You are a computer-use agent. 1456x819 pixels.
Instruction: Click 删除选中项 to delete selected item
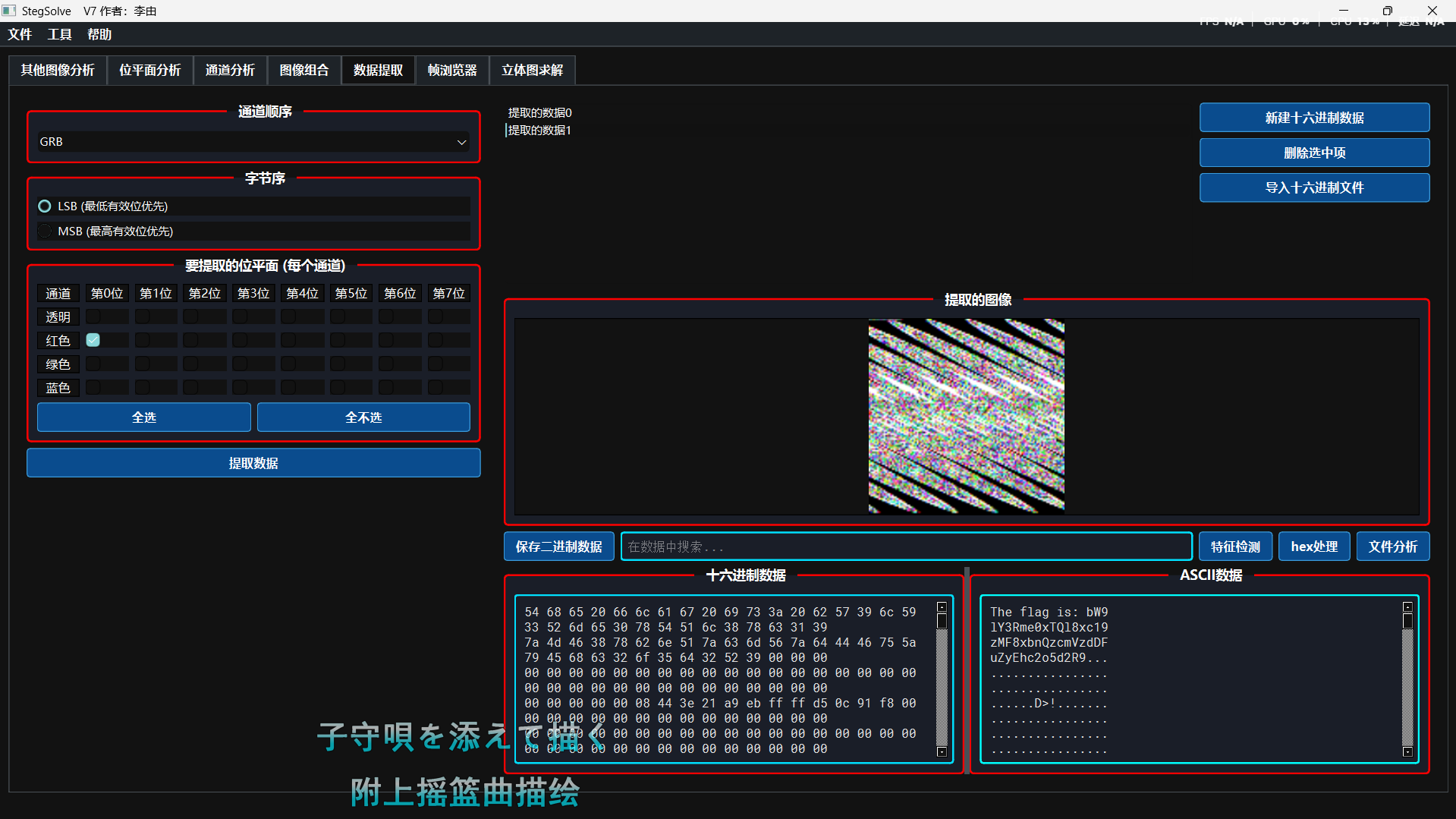point(1314,153)
